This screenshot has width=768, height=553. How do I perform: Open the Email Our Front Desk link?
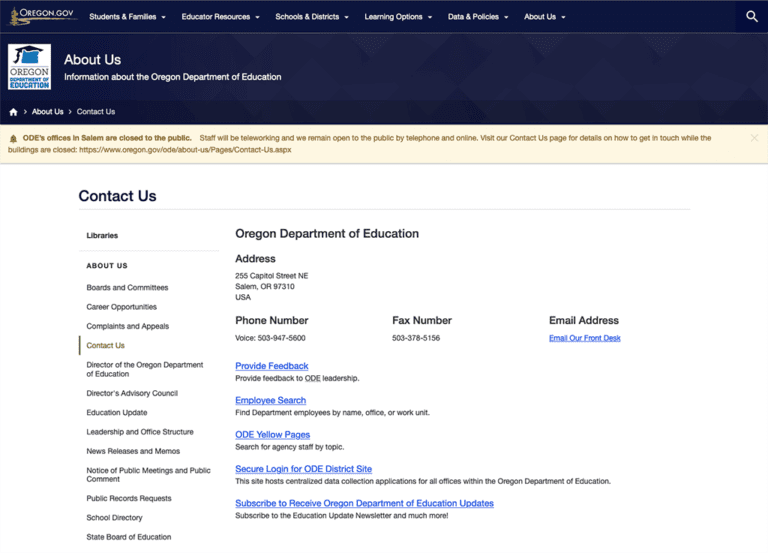pos(584,338)
